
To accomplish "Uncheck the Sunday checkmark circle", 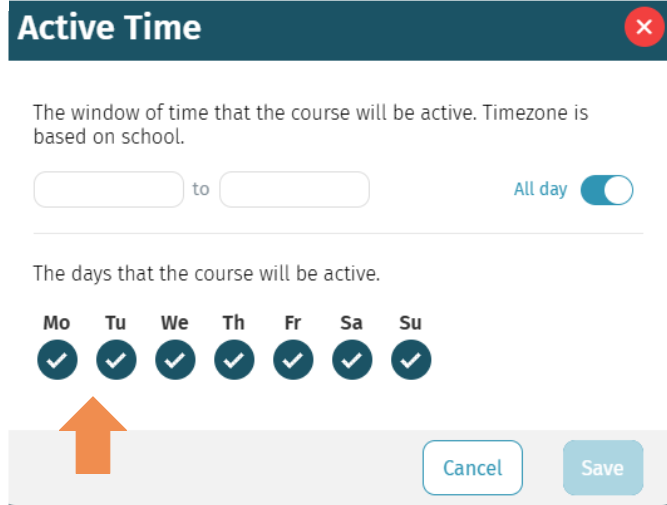I will click(411, 360).
